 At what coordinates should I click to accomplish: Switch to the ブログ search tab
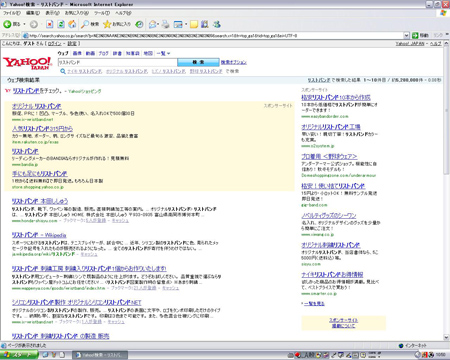pyautogui.click(x=103, y=53)
